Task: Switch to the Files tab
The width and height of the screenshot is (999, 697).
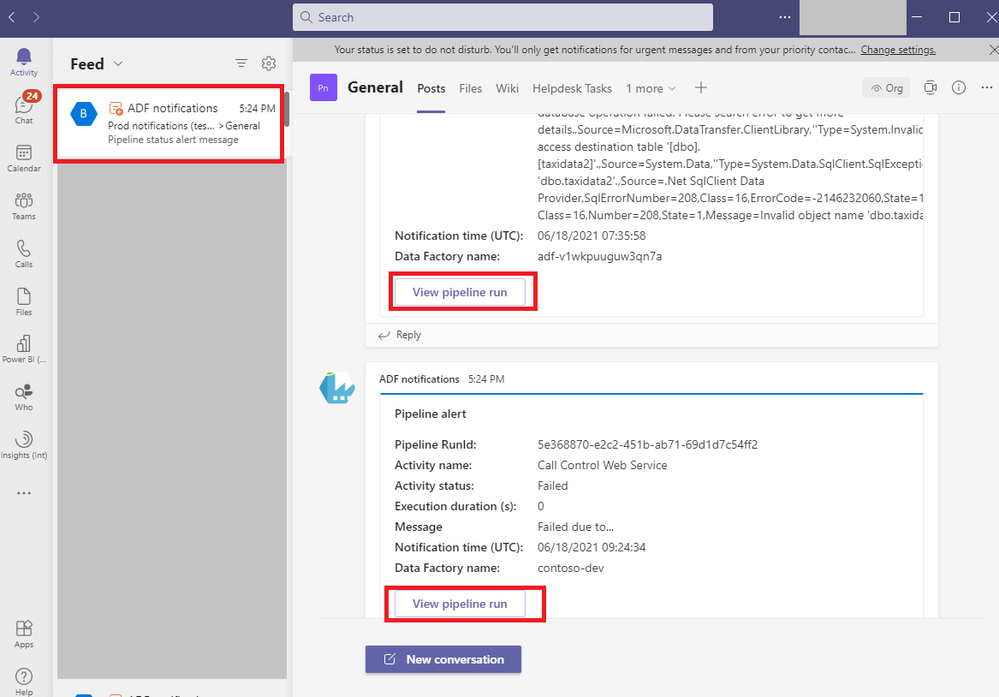Action: point(470,89)
